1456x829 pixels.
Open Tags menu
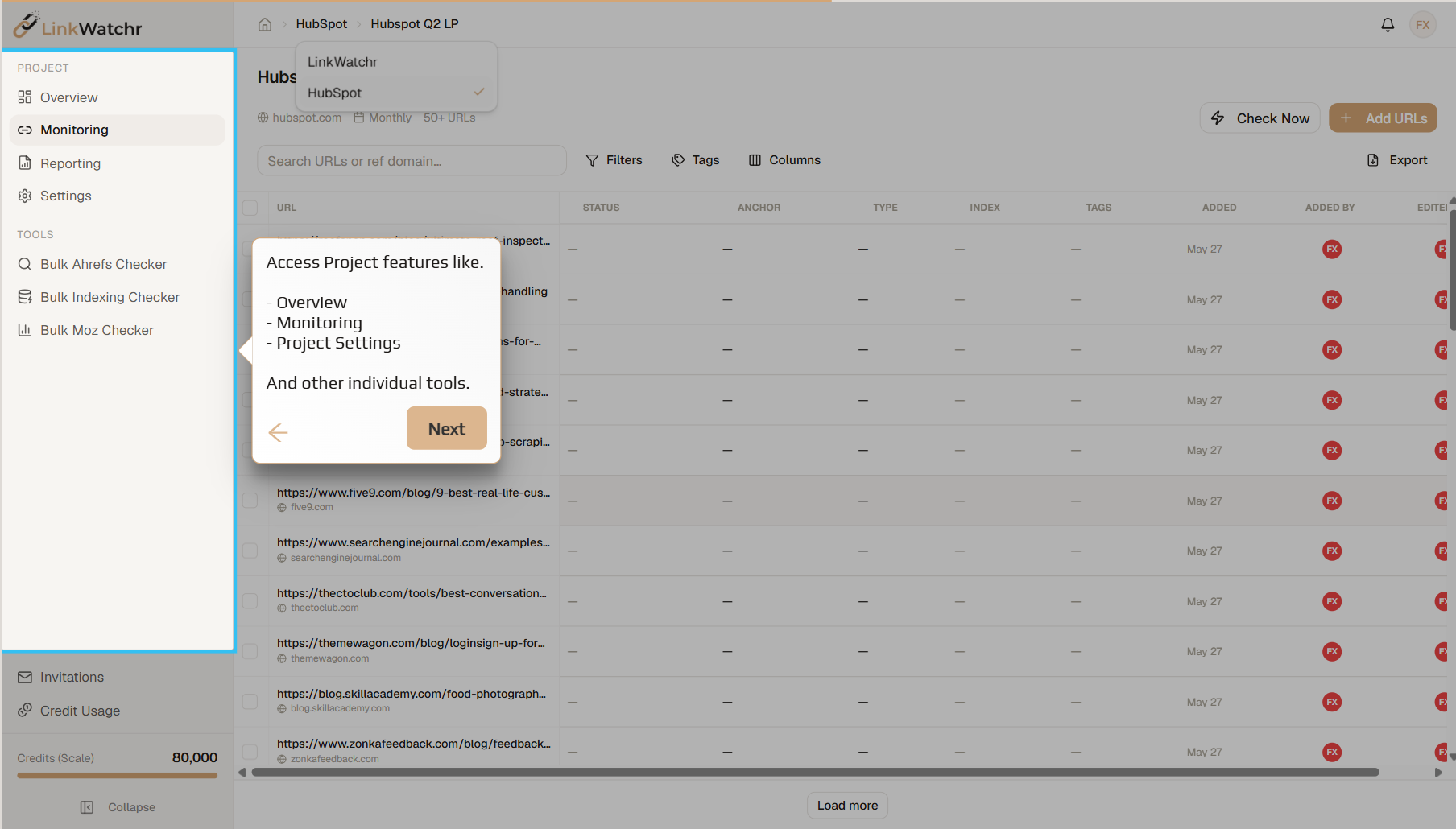coord(696,160)
